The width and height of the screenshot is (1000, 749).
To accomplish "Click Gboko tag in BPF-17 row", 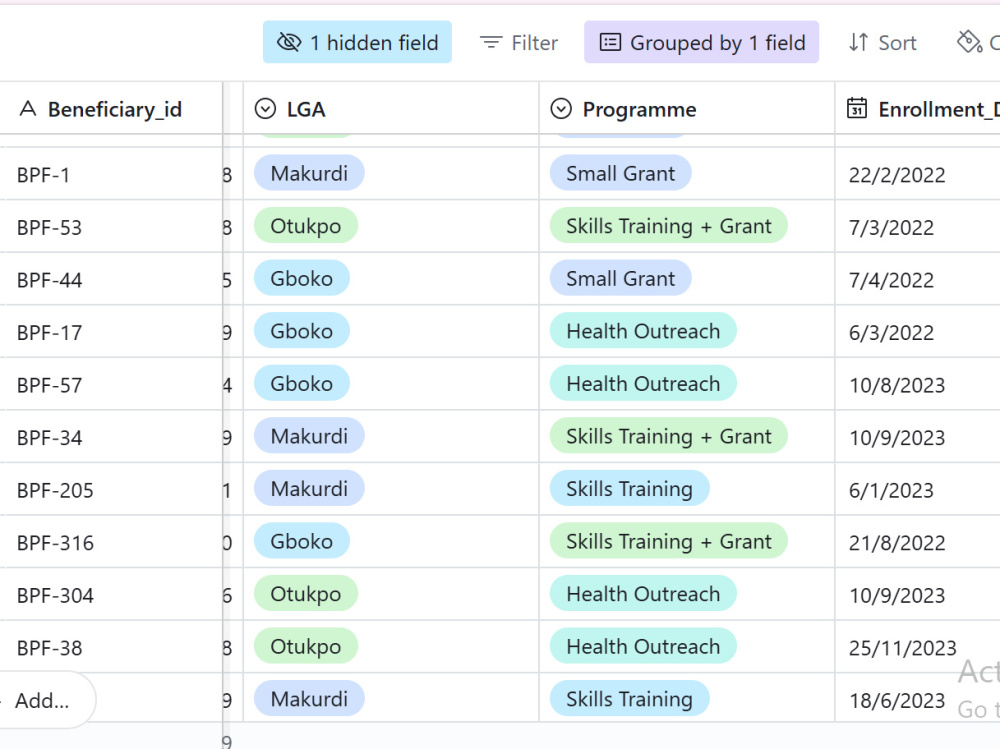I will click(302, 330).
